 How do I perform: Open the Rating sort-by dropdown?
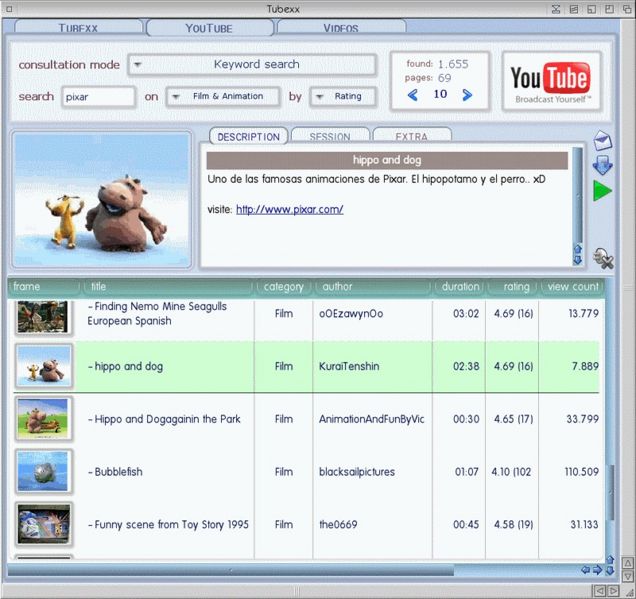point(342,97)
